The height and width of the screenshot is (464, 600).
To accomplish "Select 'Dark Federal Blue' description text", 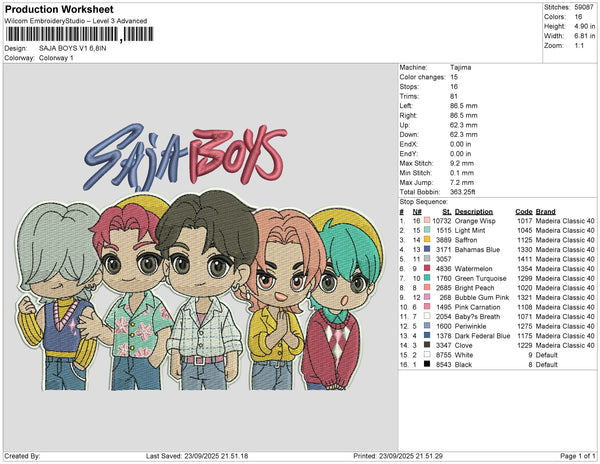I will [x=482, y=335].
